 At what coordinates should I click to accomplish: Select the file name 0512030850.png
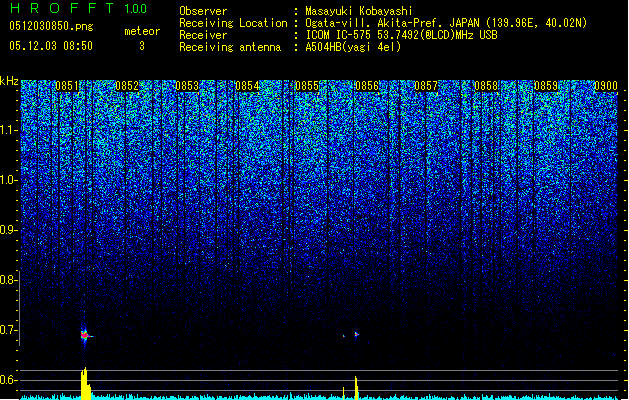(51, 26)
